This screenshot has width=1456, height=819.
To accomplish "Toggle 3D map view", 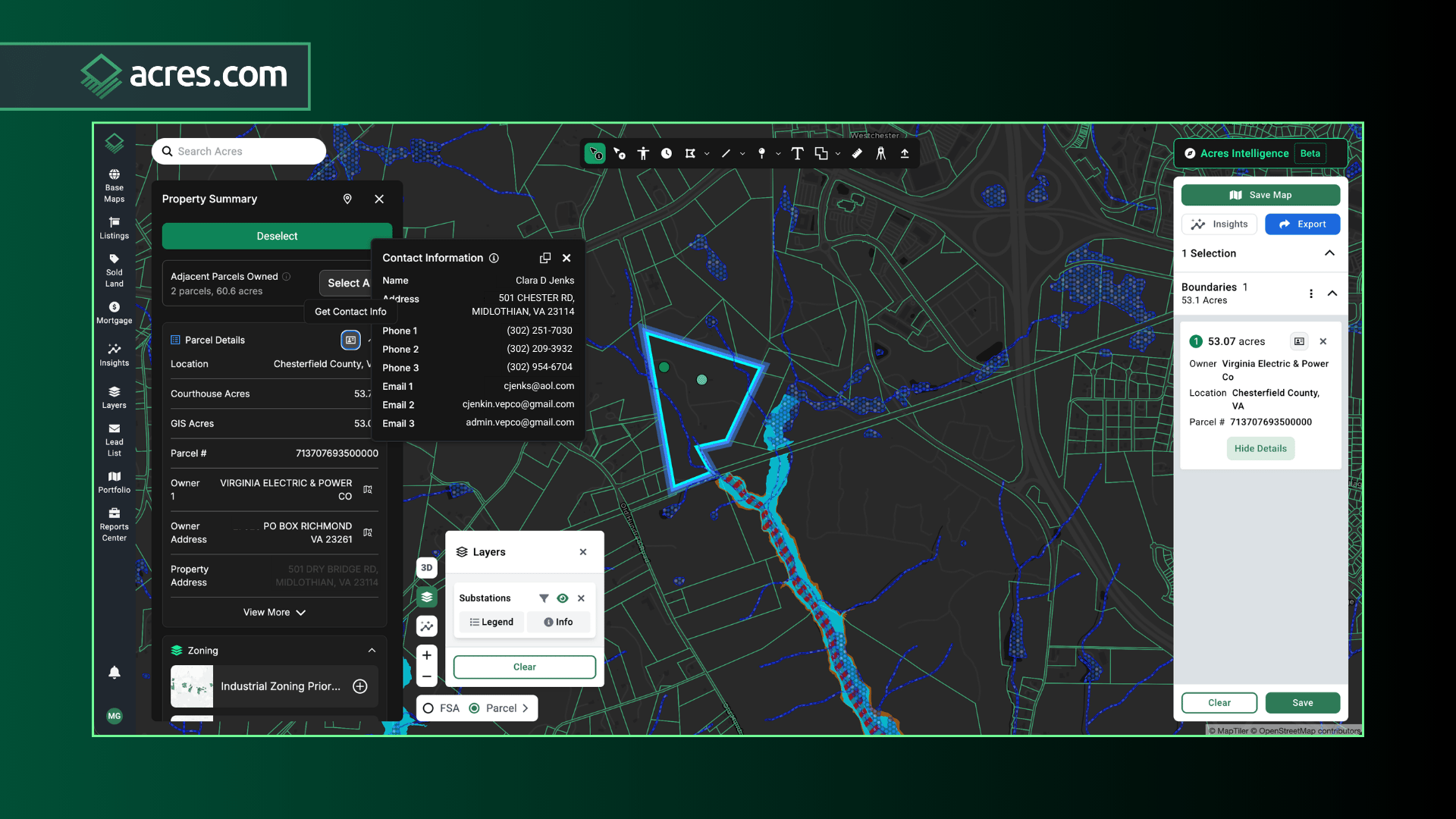I will [427, 568].
